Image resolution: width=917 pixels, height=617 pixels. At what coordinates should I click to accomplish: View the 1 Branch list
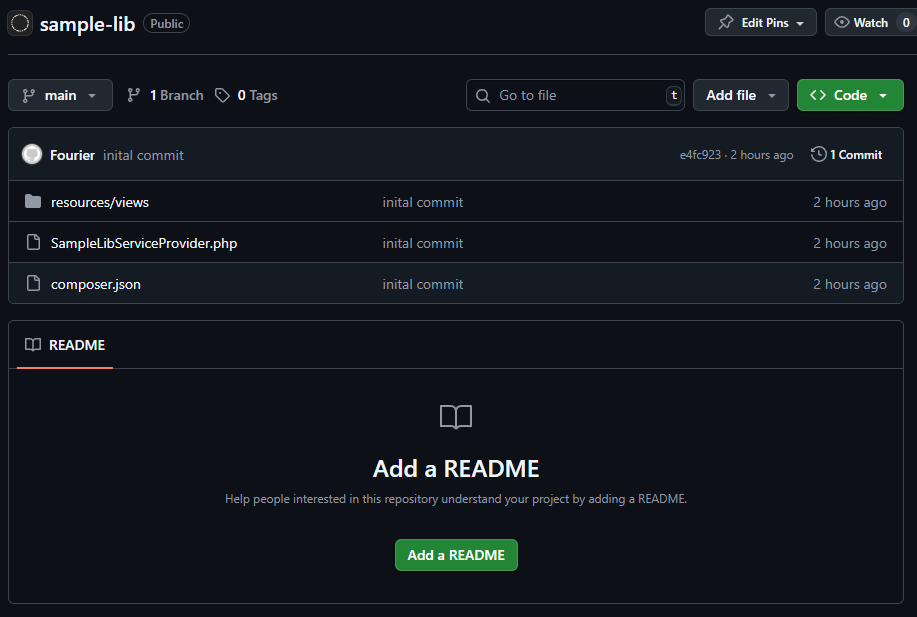165,95
